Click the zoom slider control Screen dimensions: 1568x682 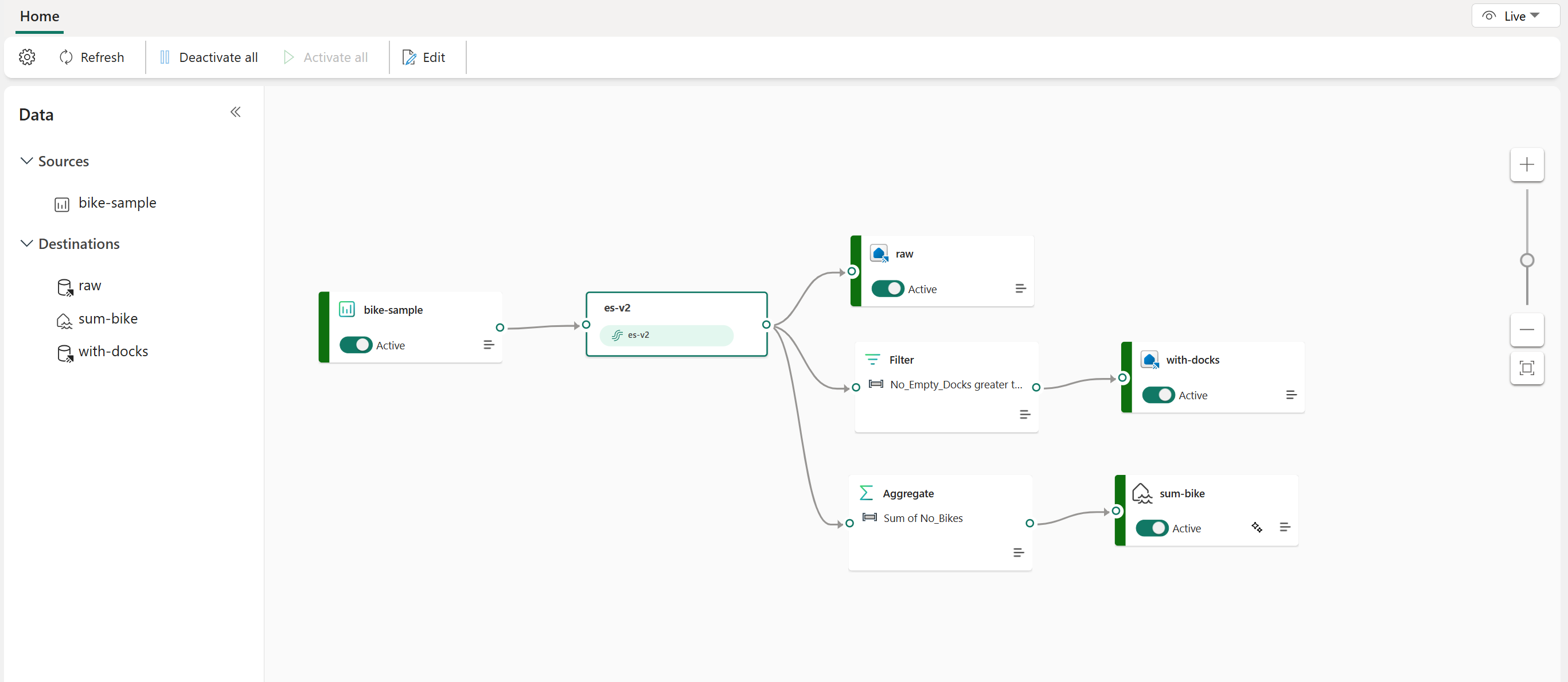[x=1528, y=260]
